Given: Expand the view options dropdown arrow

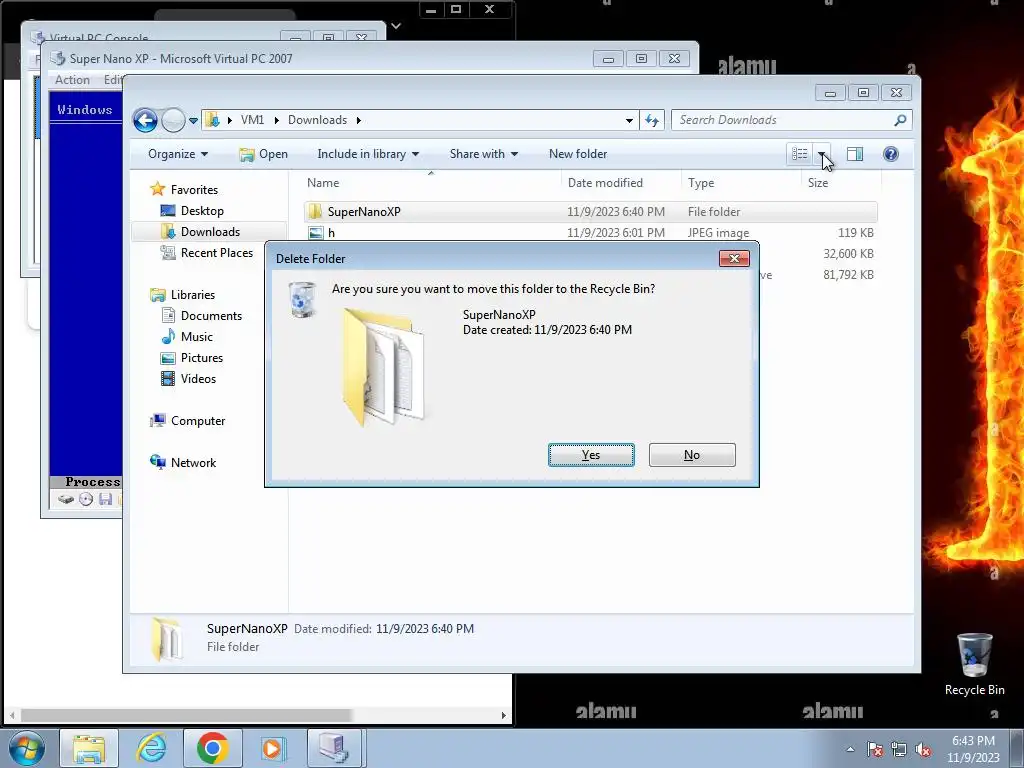Looking at the screenshot, I should tap(822, 154).
